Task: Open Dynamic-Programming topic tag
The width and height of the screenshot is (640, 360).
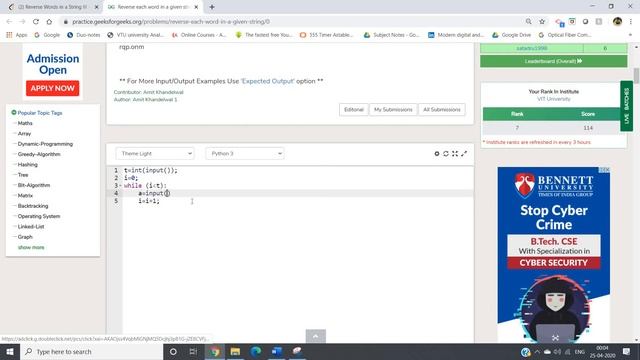Action: click(x=45, y=144)
